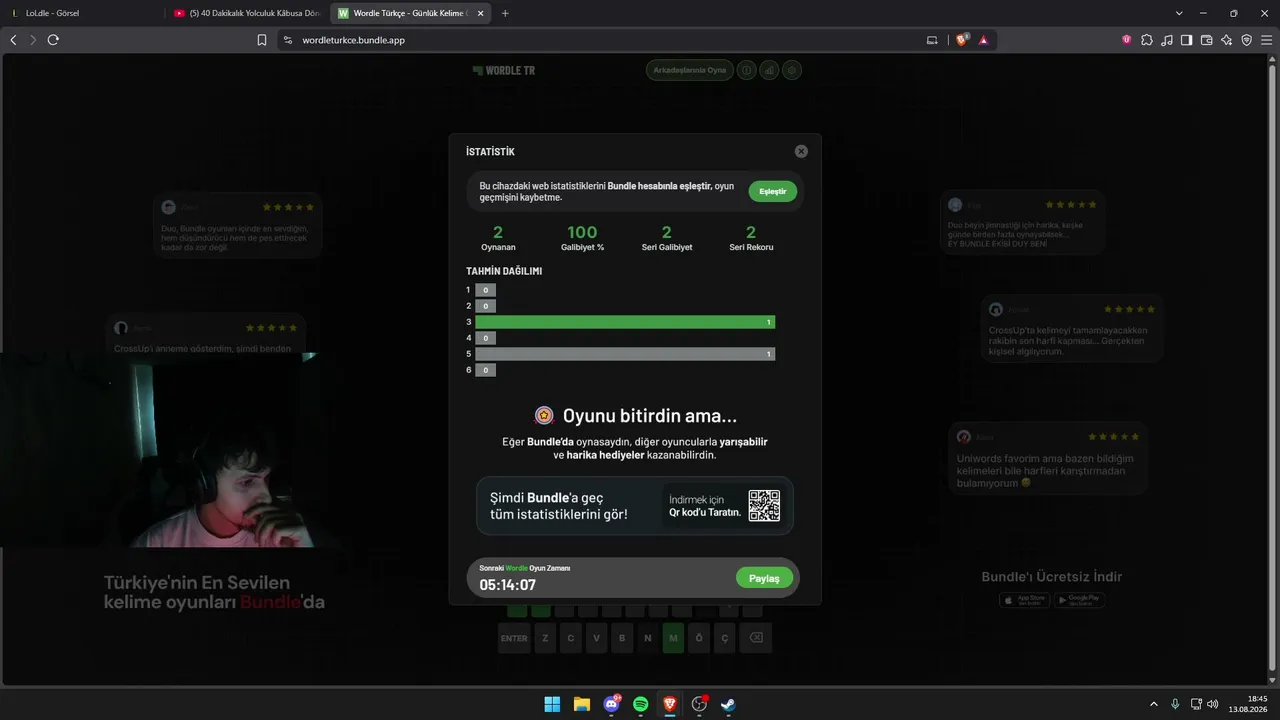Open the media control music note icon
This screenshot has width=1280, height=720.
click(1167, 40)
